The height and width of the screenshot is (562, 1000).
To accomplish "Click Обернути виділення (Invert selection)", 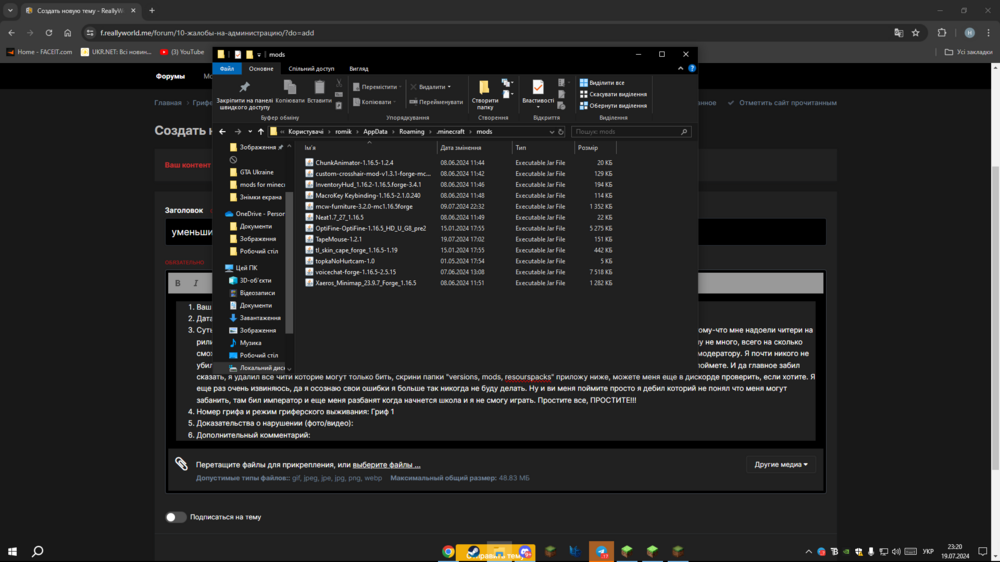I will (x=613, y=106).
